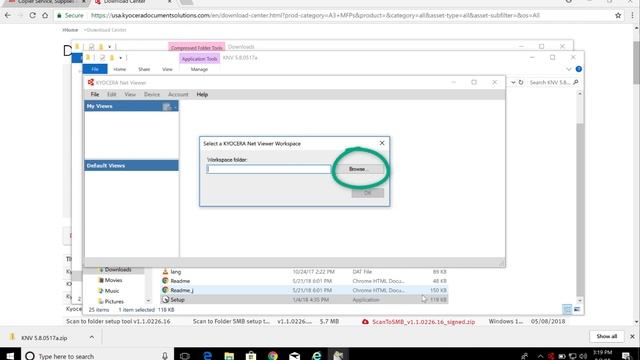Switch Explorer to large icons view

click(x=577, y=310)
